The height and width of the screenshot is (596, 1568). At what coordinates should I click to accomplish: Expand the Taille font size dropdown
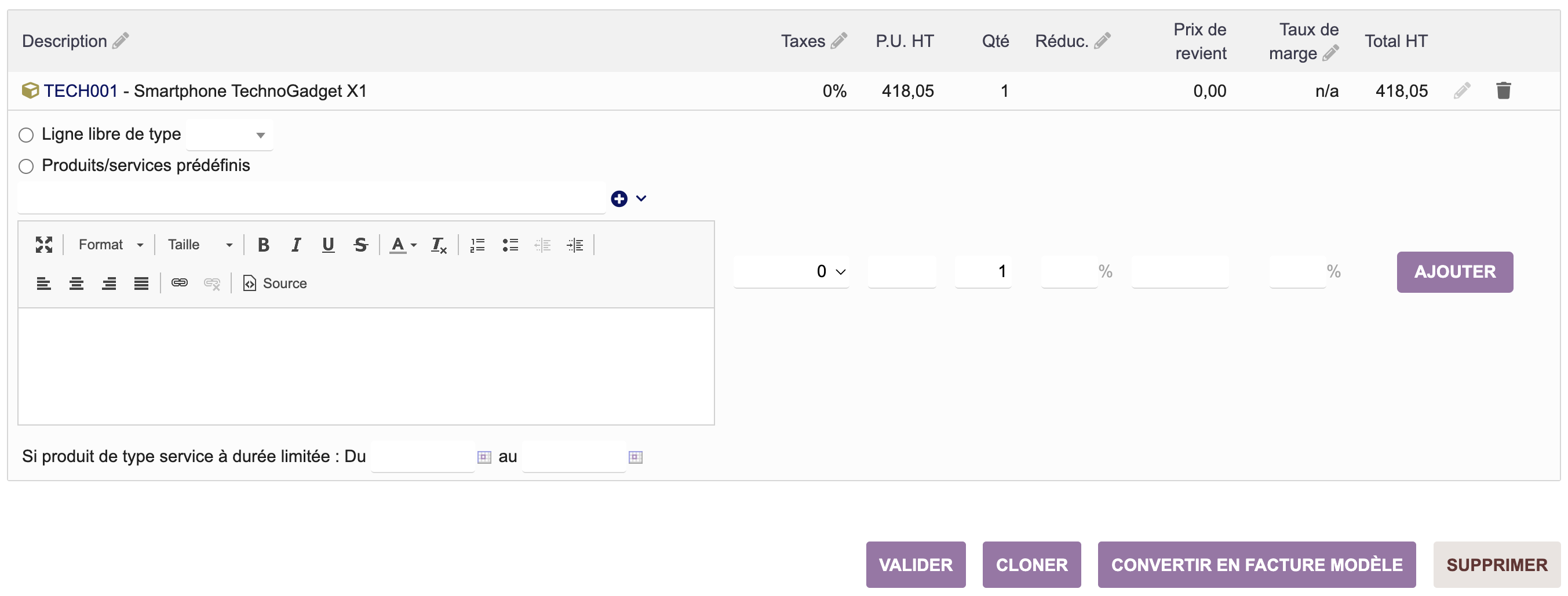200,245
